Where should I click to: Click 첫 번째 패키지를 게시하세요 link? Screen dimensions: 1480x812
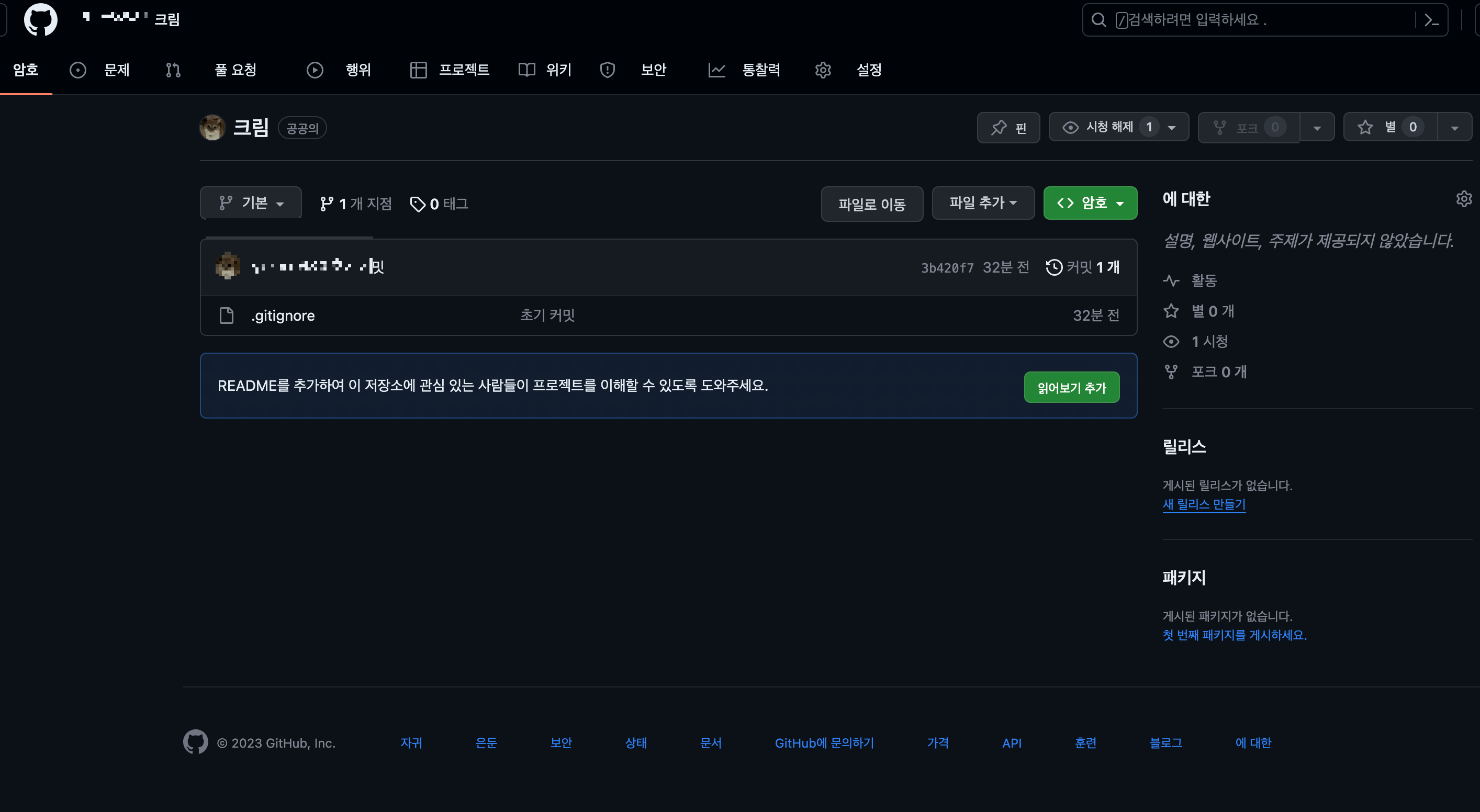[x=1234, y=635]
